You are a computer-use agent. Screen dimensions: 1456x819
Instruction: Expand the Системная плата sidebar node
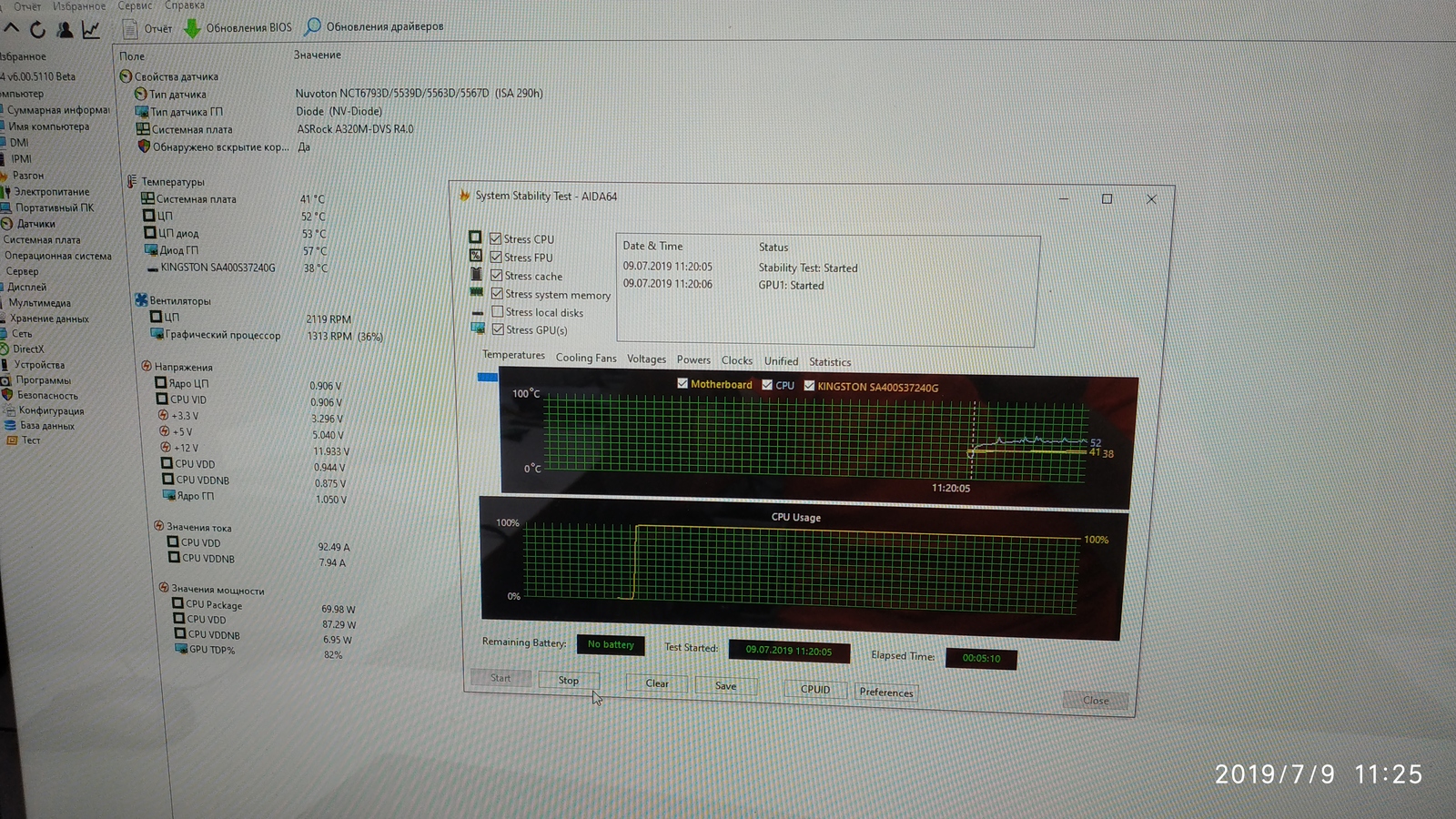(x=41, y=239)
